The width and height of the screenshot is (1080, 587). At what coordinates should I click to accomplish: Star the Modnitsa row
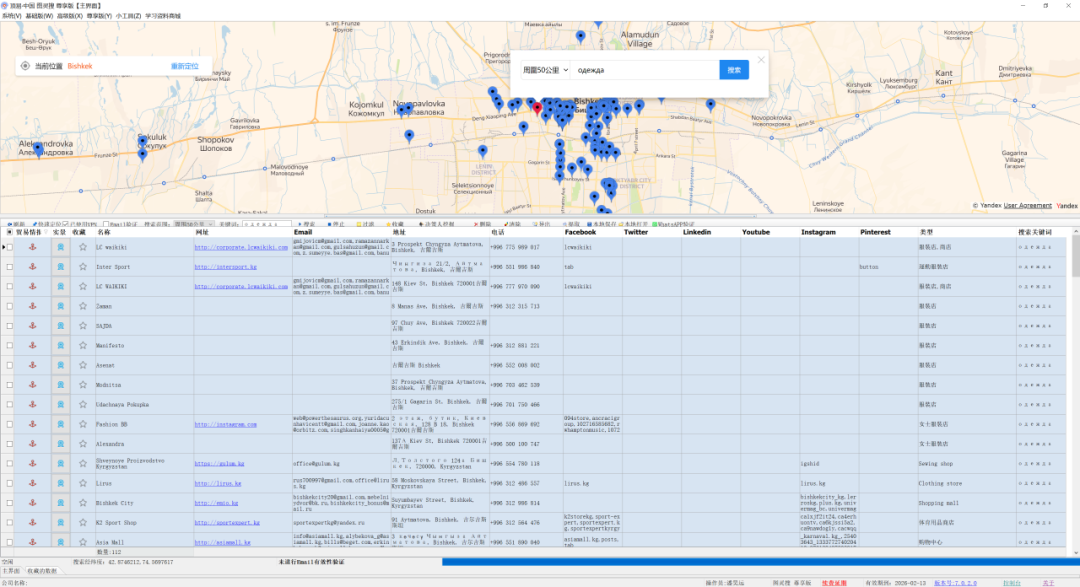click(x=83, y=384)
